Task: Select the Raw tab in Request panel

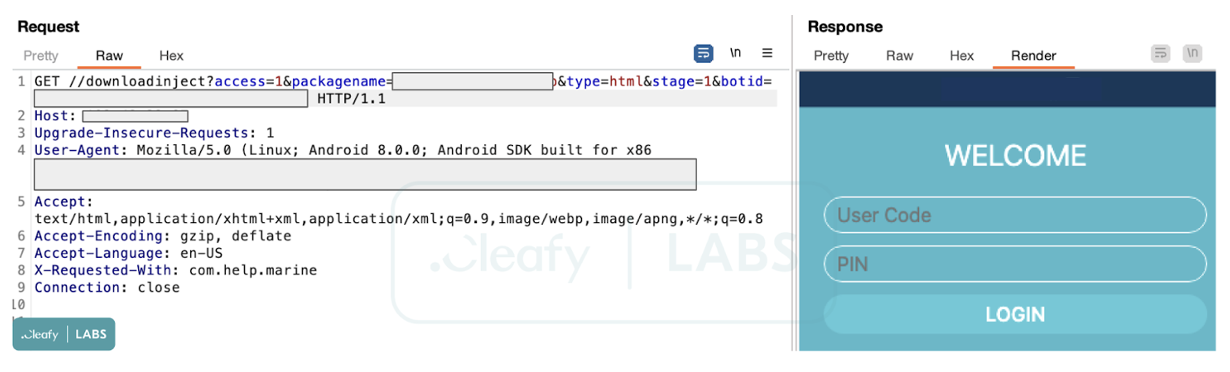Action: [109, 56]
